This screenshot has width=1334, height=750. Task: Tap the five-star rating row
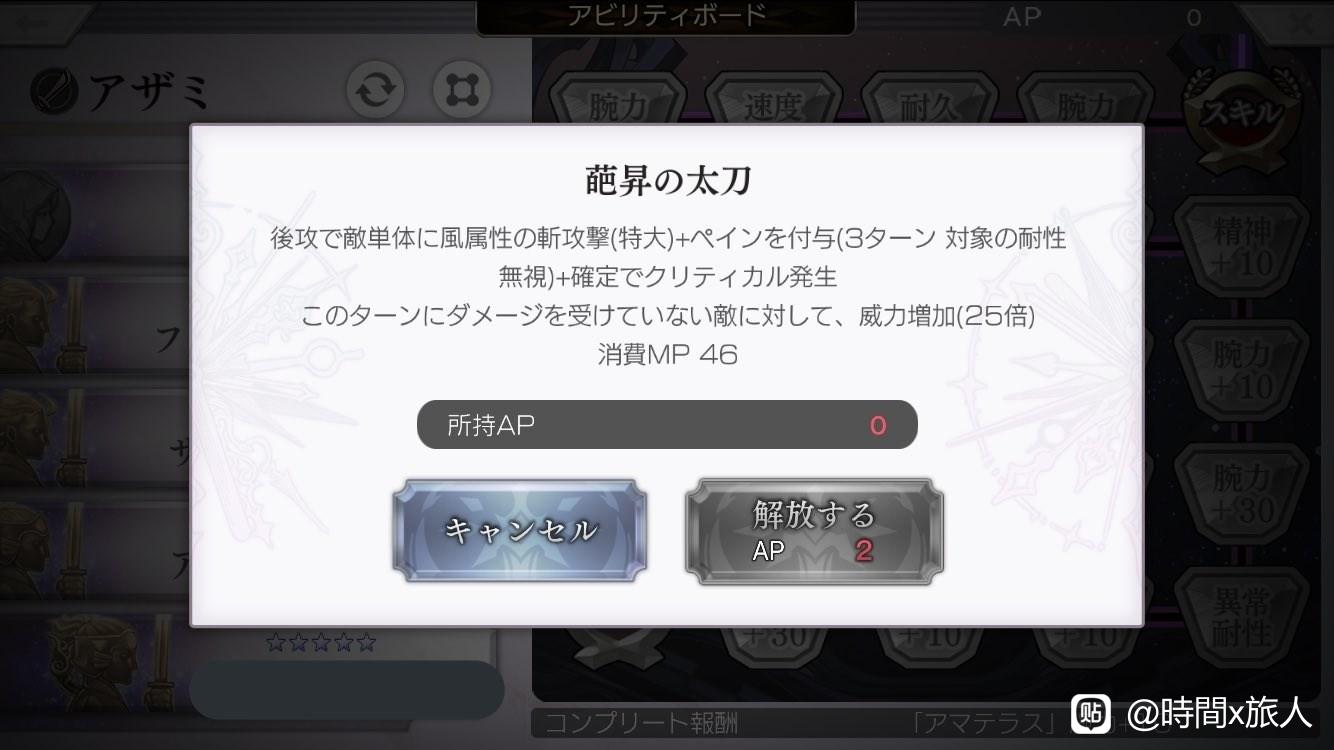pos(320,642)
